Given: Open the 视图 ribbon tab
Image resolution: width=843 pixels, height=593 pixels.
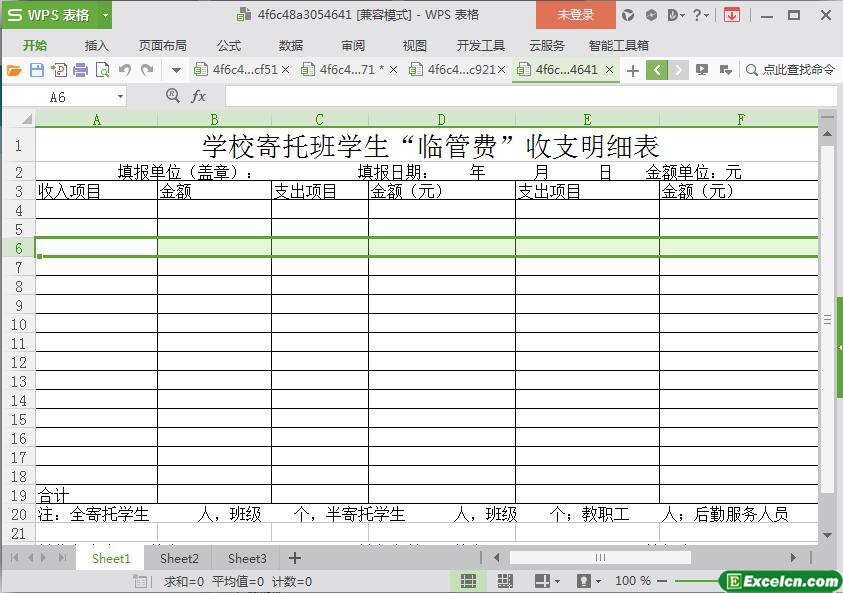Looking at the screenshot, I should point(415,46).
